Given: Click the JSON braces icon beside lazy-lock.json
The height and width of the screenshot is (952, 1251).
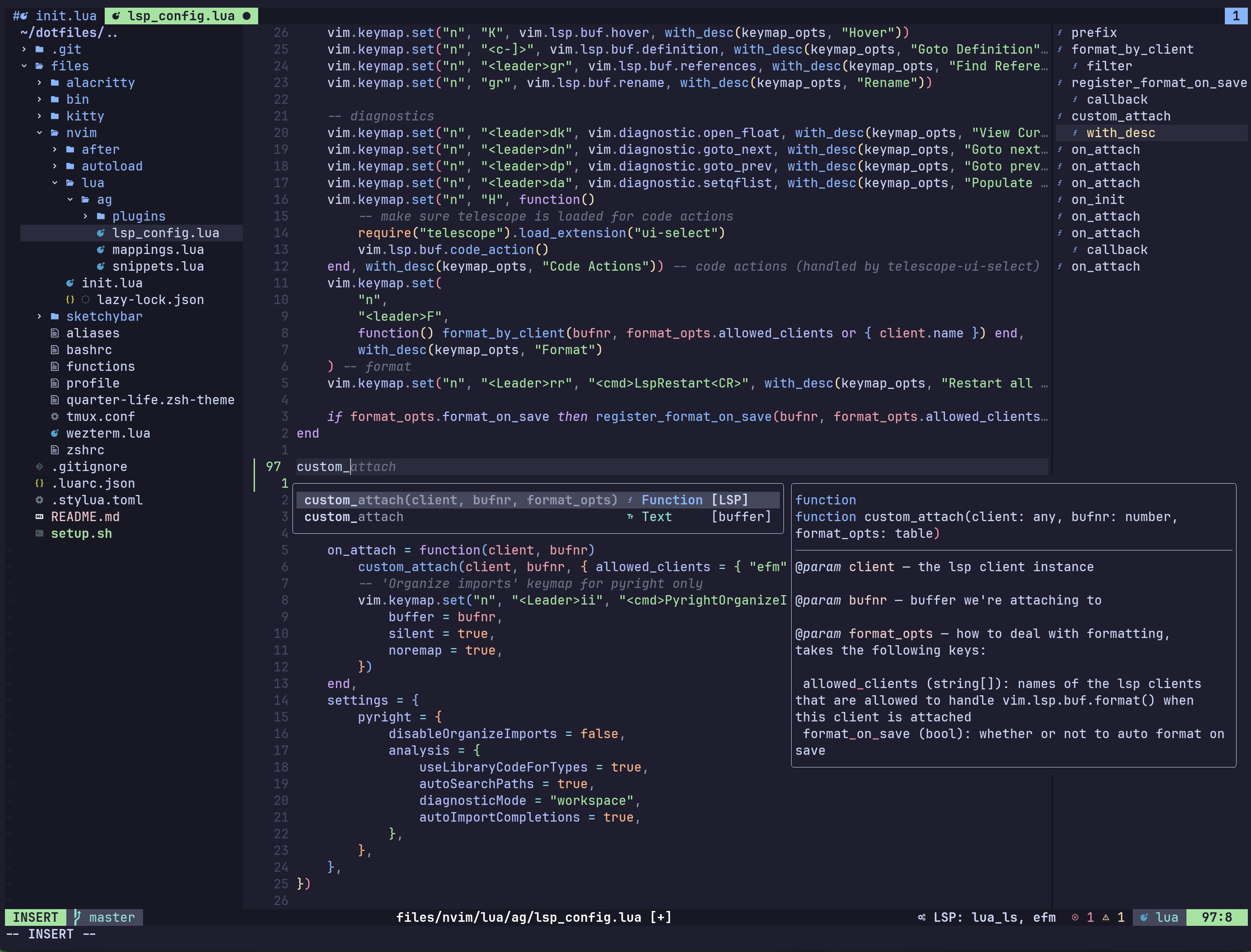Looking at the screenshot, I should click(69, 300).
